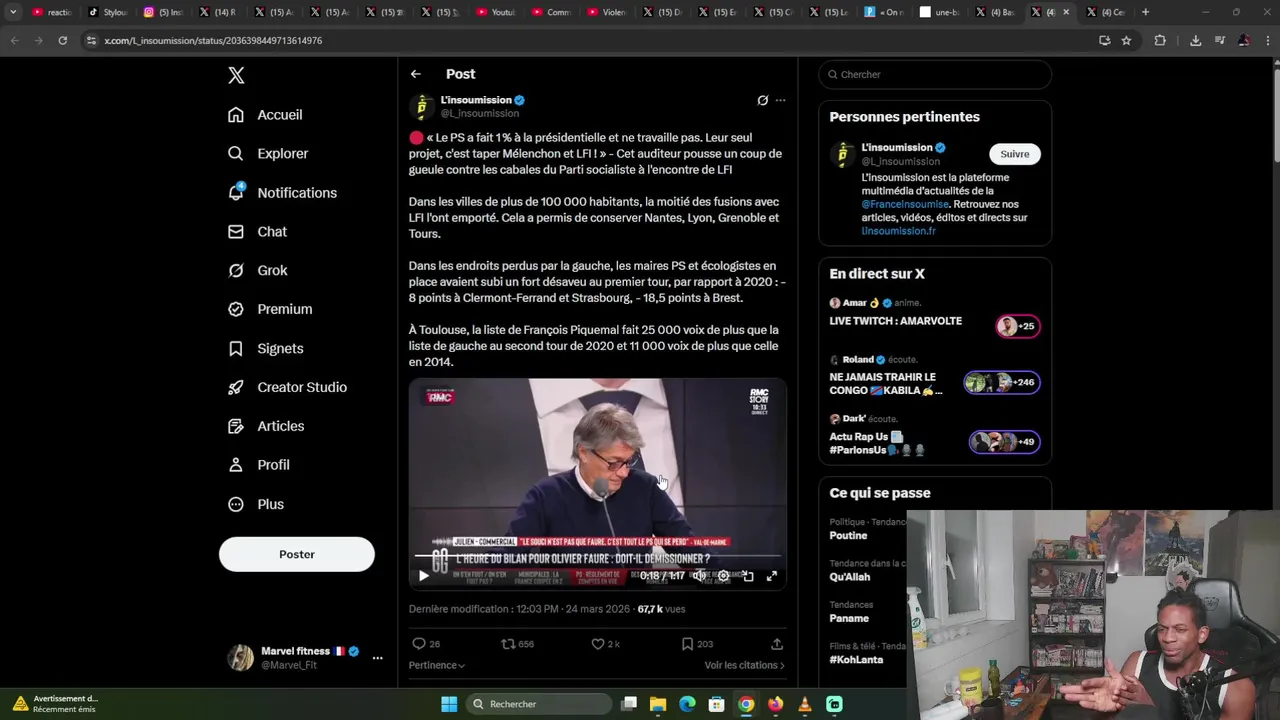This screenshot has width=1280, height=720.
Task: Open Signets bookmarks page
Action: [265, 349]
